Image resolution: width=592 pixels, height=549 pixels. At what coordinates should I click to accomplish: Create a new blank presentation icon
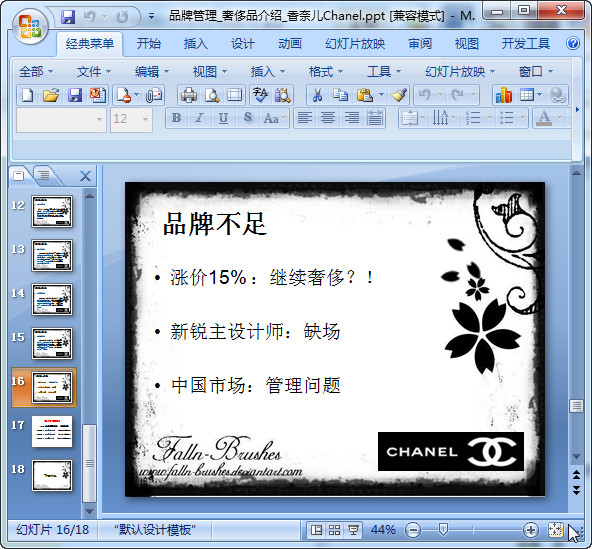point(28,95)
